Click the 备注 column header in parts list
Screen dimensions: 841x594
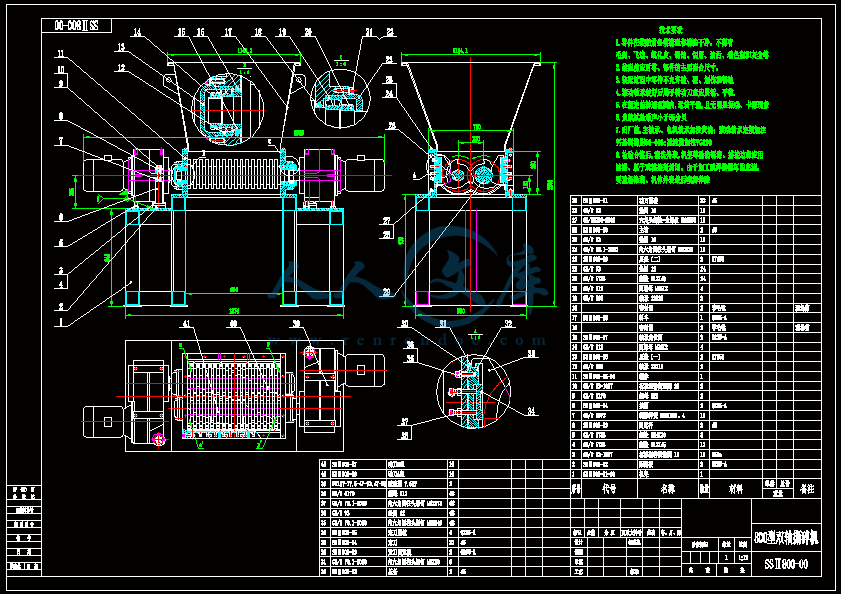tap(807, 488)
